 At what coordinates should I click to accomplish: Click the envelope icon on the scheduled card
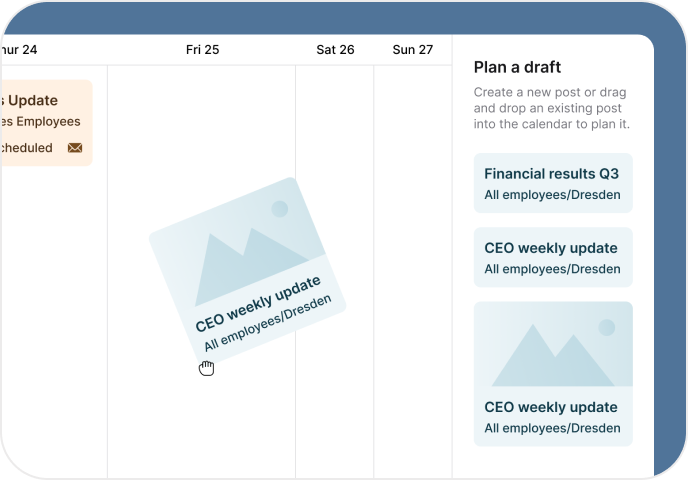point(75,148)
